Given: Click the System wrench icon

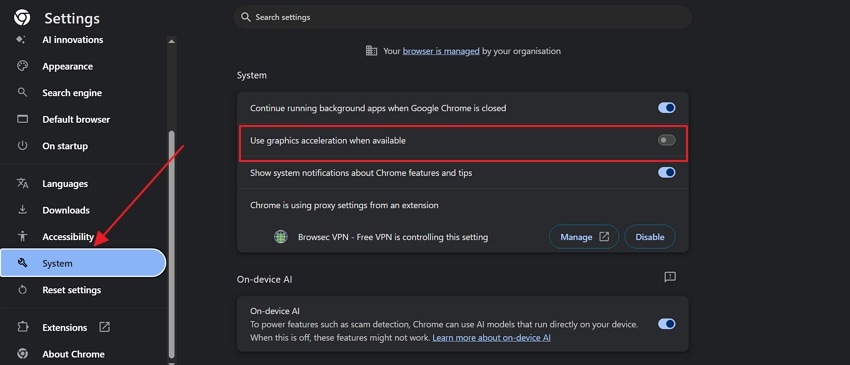Looking at the screenshot, I should tap(22, 263).
